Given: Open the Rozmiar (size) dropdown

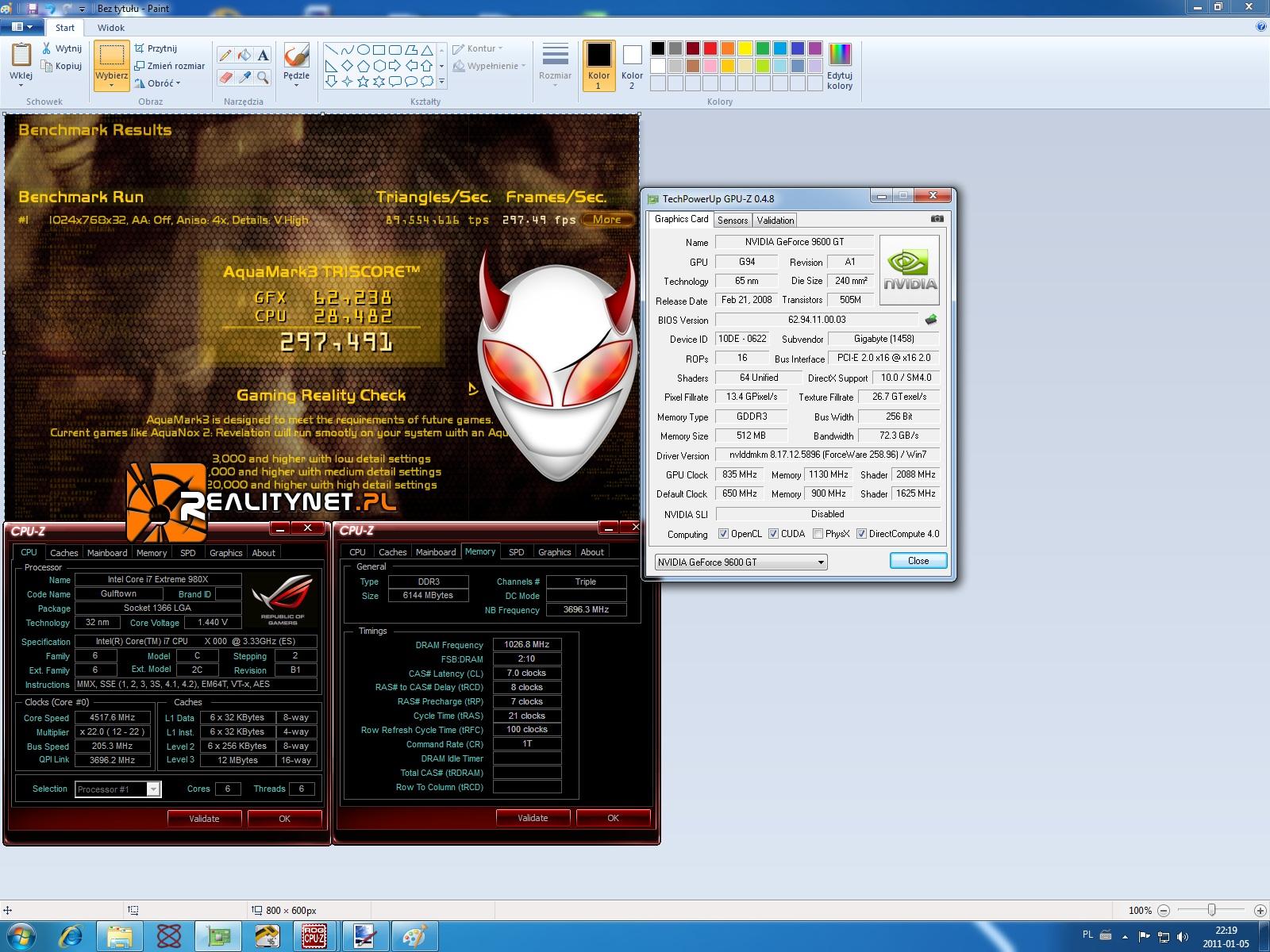Looking at the screenshot, I should (x=555, y=67).
